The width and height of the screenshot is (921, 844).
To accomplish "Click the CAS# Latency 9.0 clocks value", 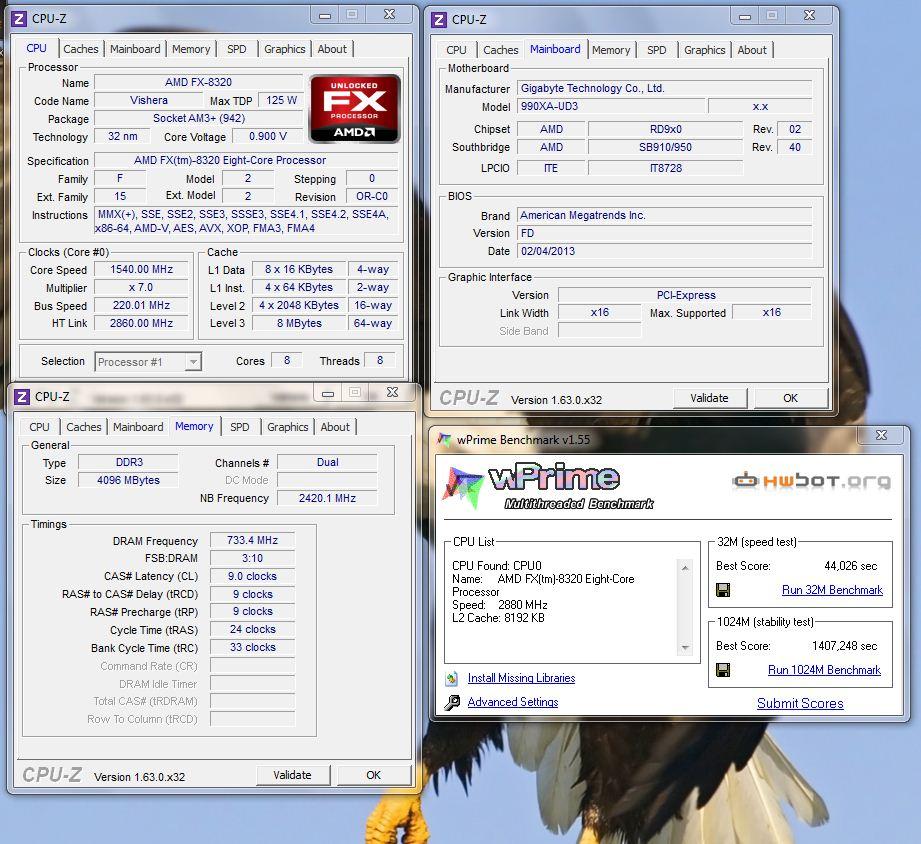I will click(x=253, y=576).
